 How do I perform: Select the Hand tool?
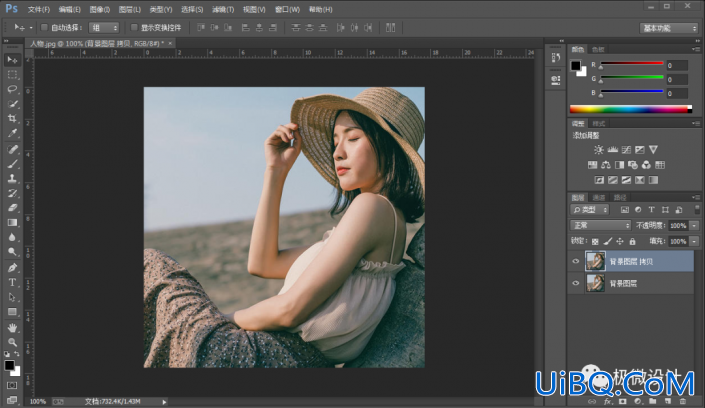(x=12, y=327)
